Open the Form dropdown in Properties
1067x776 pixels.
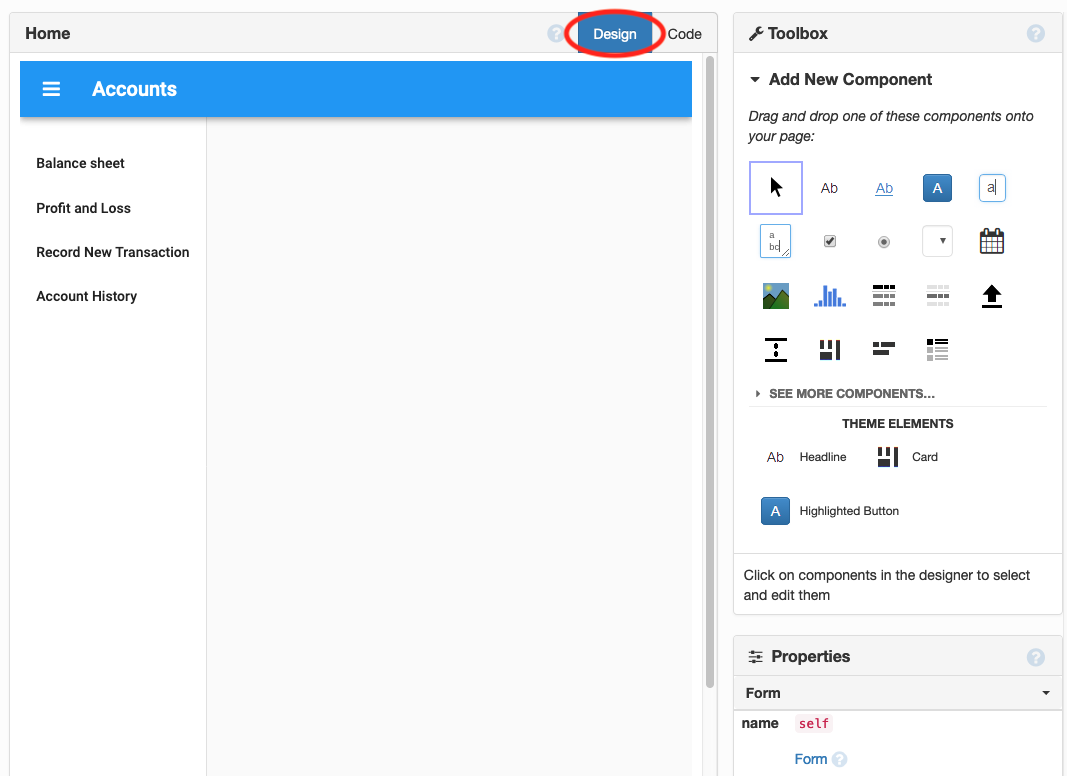tap(1046, 692)
